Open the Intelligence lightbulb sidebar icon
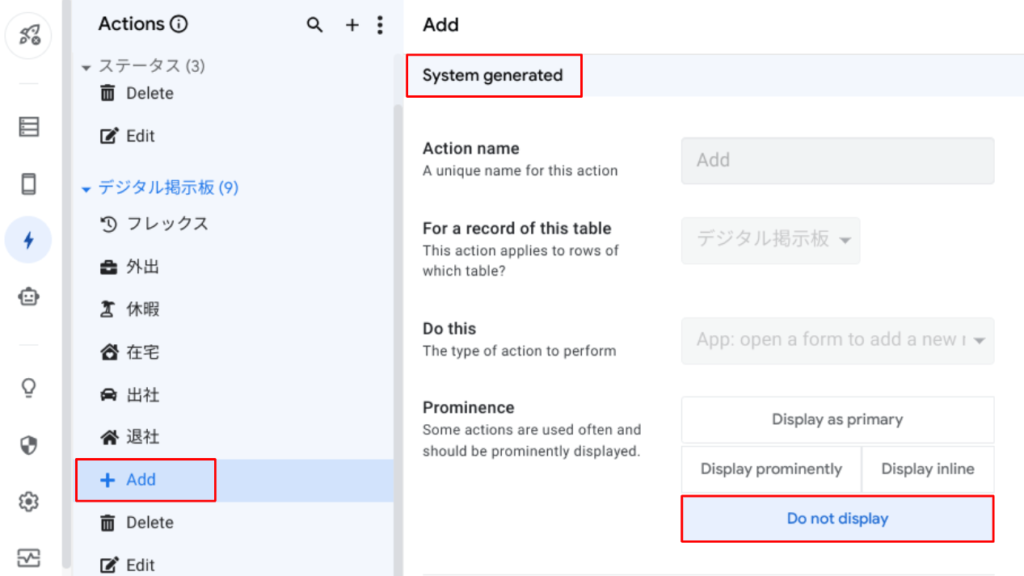 [29, 388]
